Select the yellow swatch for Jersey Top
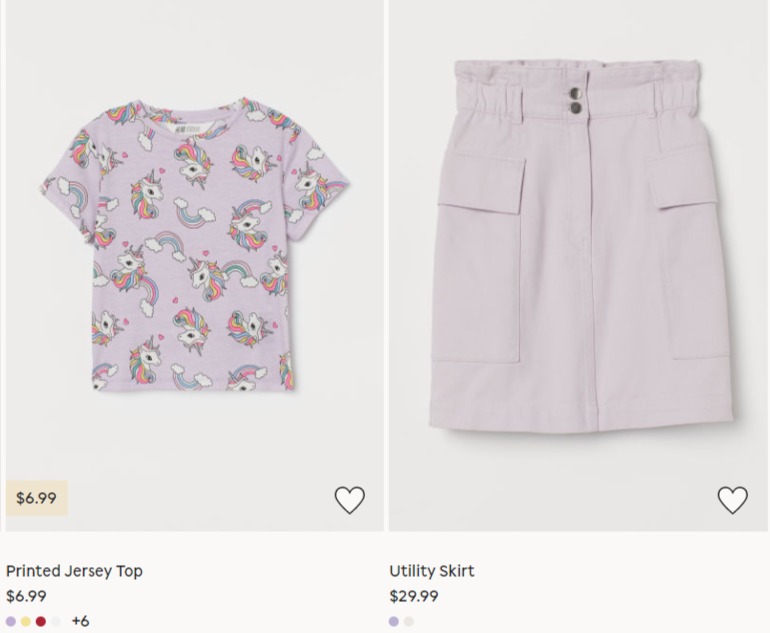The image size is (770, 633). click(x=26, y=622)
